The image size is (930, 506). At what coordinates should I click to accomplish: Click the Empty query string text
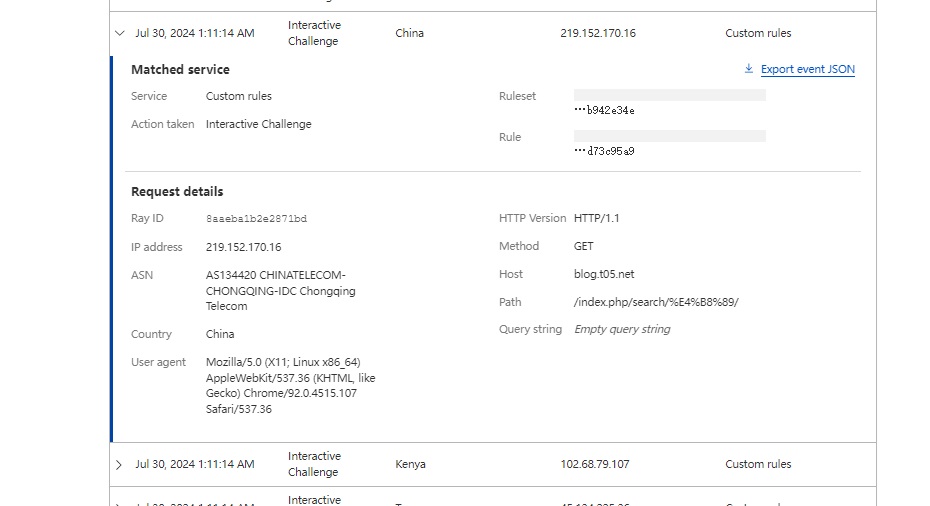(x=622, y=329)
